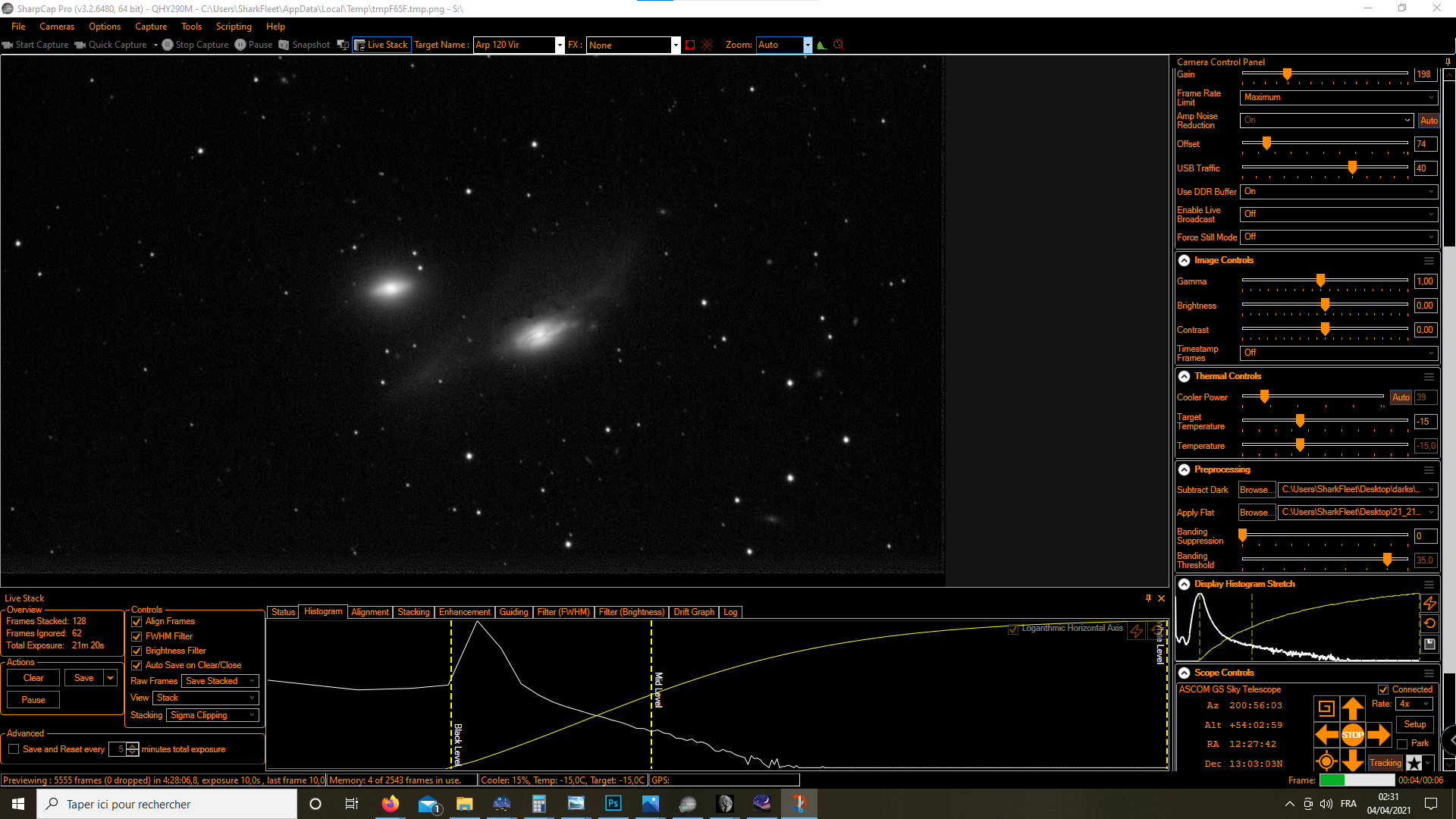The image size is (1456, 819).
Task: Click the red selection rectangle icon
Action: click(x=689, y=45)
